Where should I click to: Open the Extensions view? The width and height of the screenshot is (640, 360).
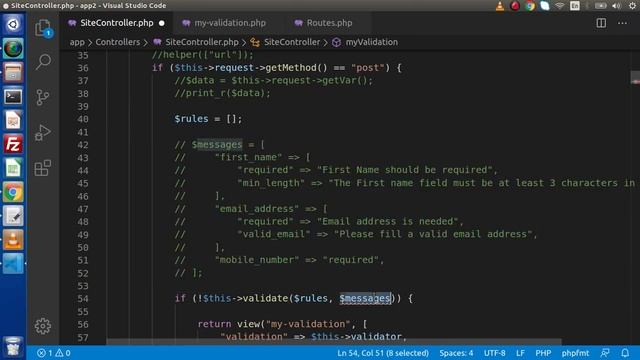coord(43,167)
